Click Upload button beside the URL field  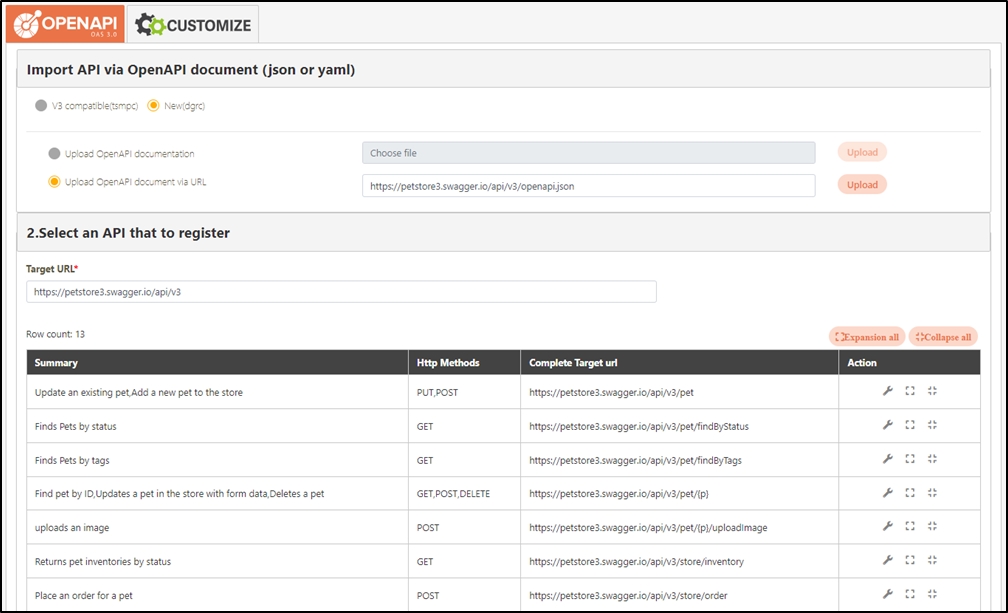[862, 185]
